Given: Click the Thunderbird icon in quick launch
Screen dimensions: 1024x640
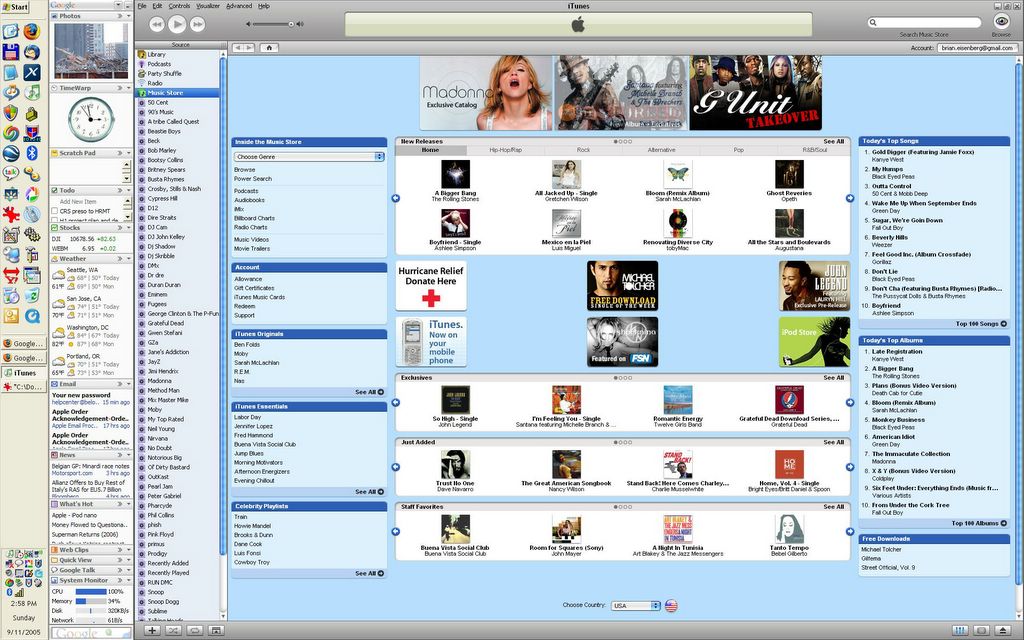Looking at the screenshot, I should coord(31,52).
